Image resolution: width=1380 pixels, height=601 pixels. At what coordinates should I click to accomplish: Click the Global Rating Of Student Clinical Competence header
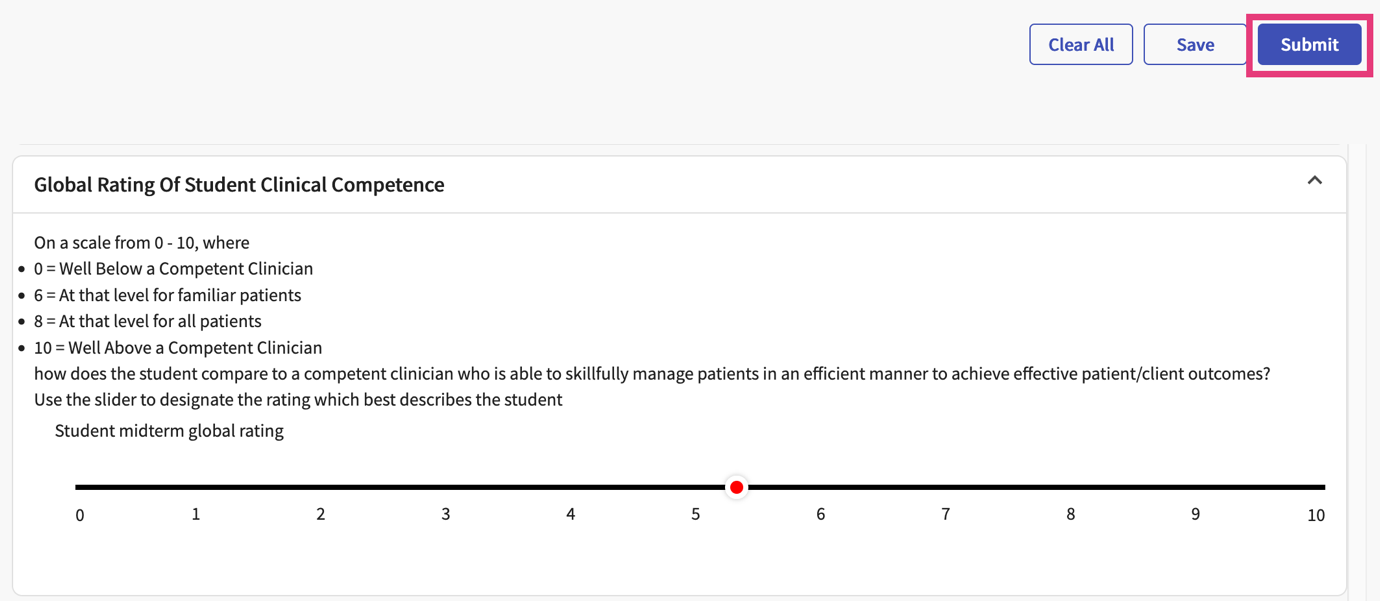pyautogui.click(x=239, y=185)
